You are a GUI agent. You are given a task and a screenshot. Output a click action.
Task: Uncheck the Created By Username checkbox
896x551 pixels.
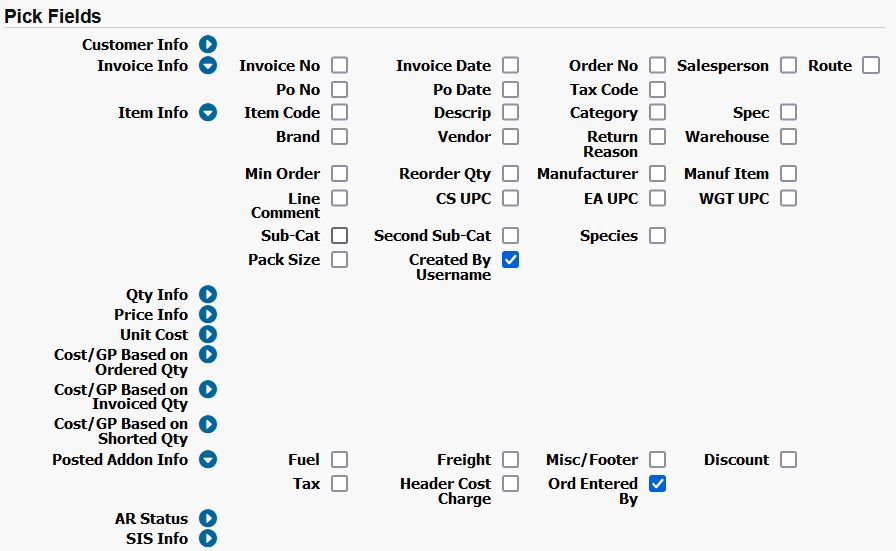(x=510, y=259)
